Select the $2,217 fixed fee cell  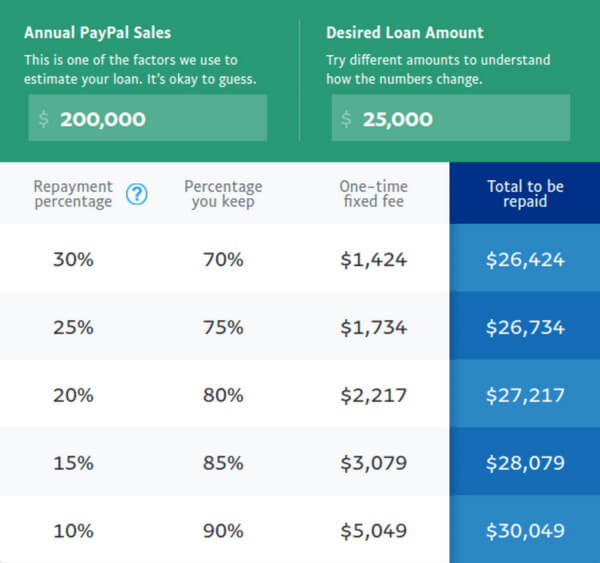[373, 395]
